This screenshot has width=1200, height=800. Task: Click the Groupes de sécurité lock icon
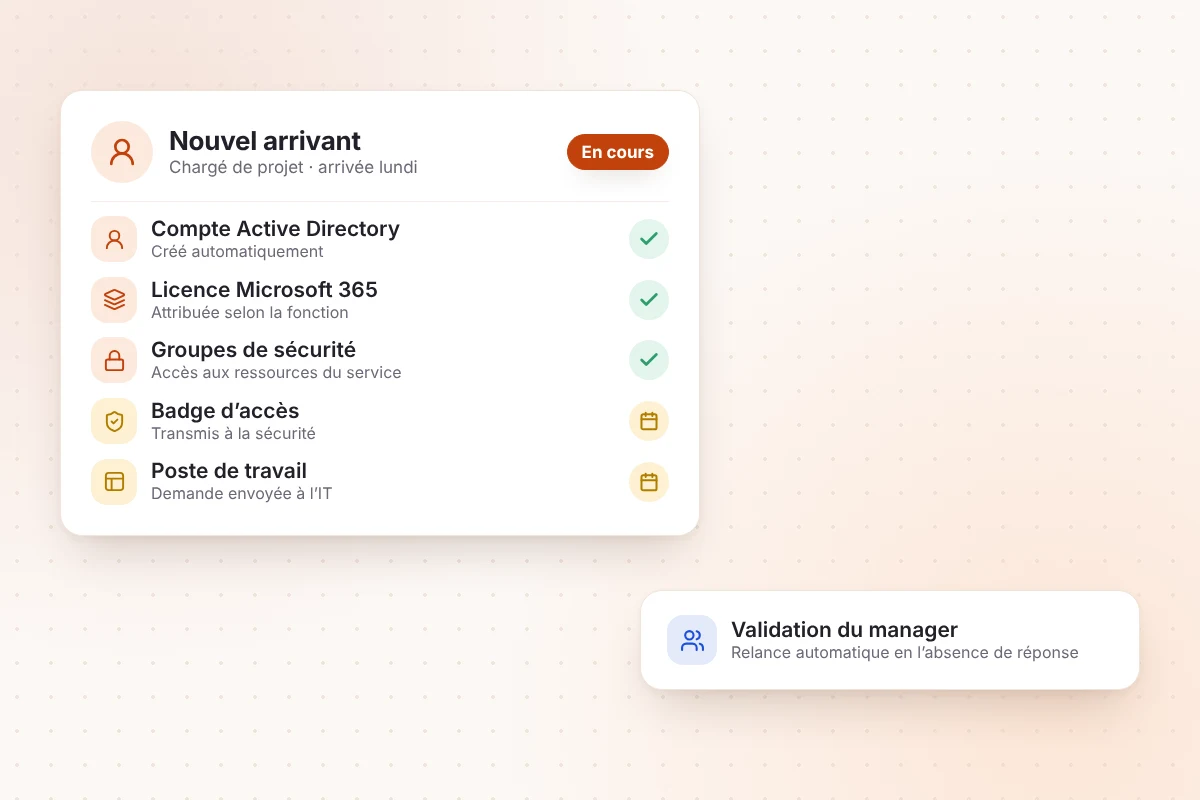tap(114, 360)
